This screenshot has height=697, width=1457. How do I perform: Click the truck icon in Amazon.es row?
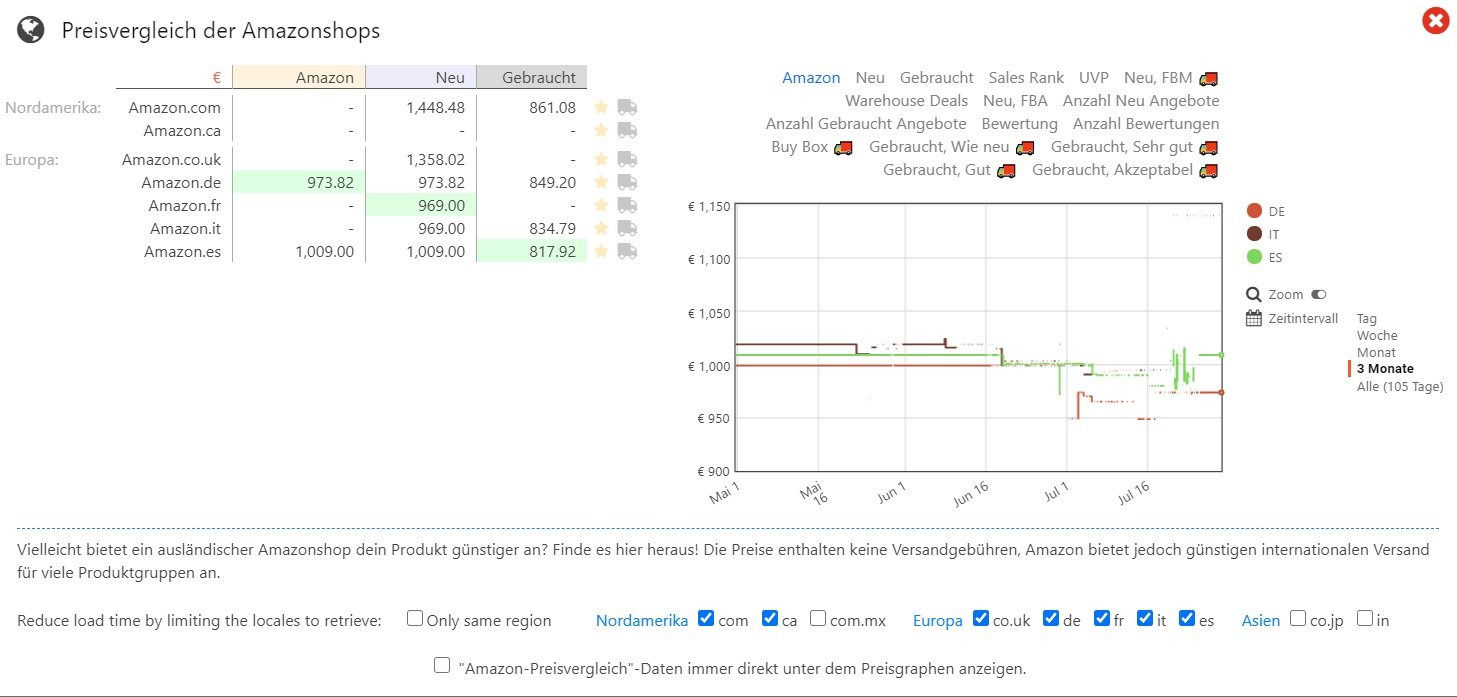click(x=627, y=251)
